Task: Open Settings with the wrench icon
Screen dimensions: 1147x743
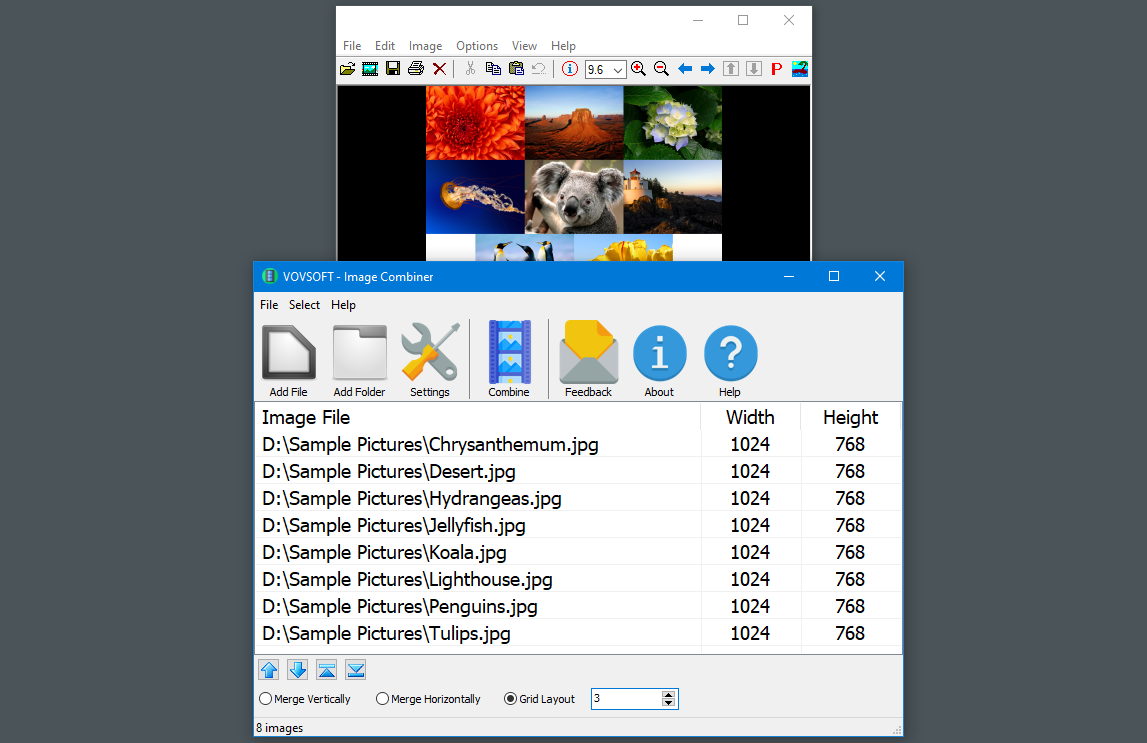Action: (430, 352)
